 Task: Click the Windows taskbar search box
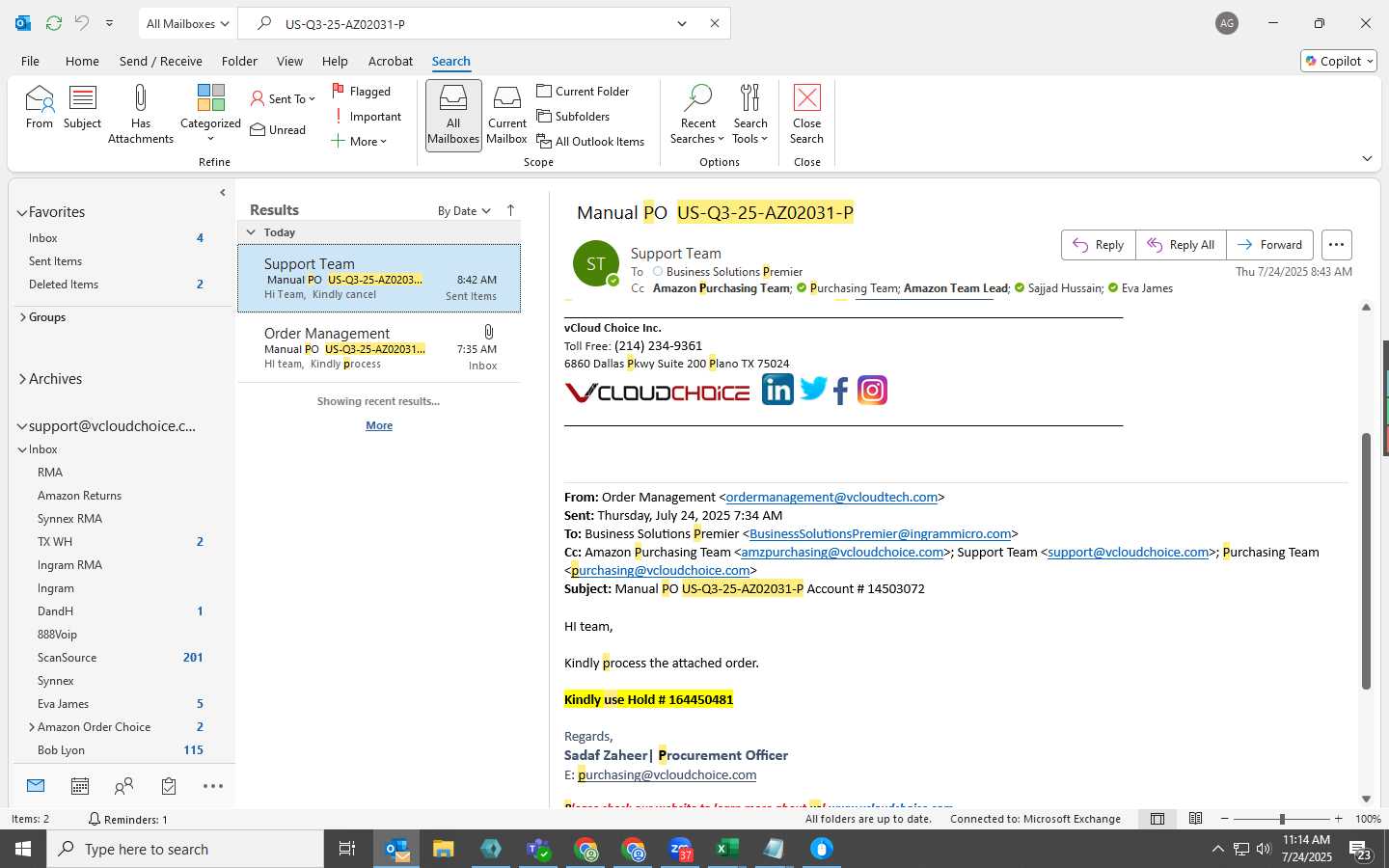[185, 849]
